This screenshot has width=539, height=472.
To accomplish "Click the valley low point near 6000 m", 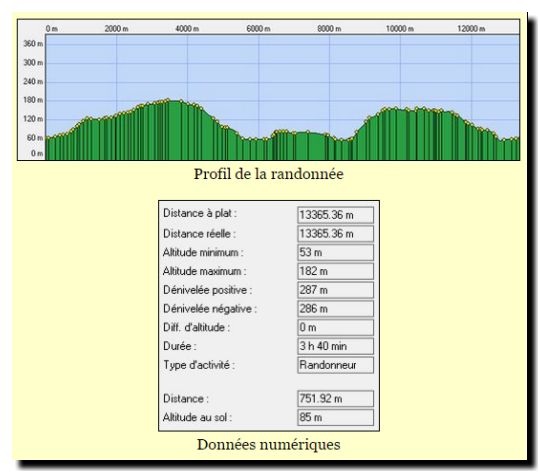I will pos(255,140).
